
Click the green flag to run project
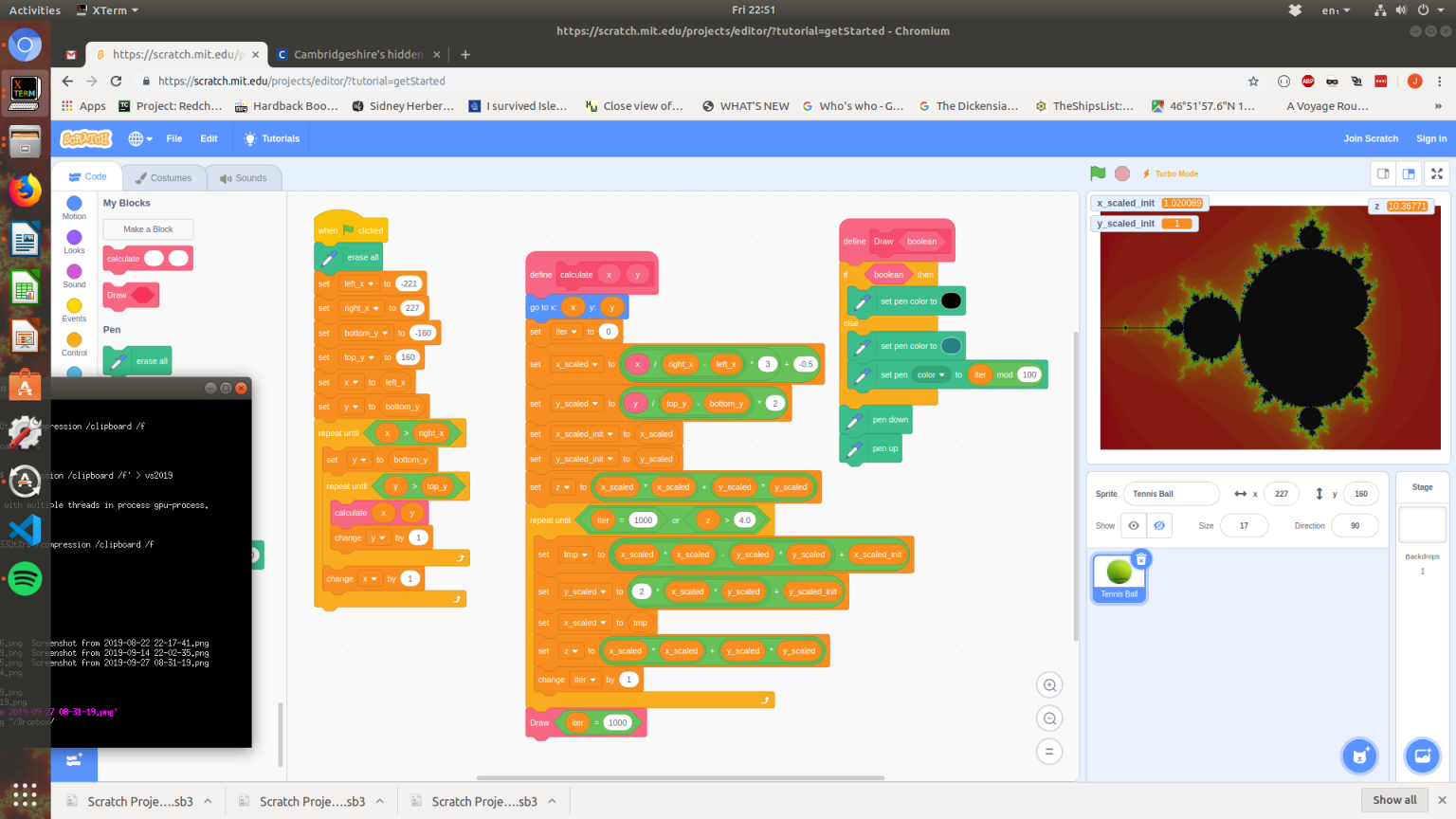tap(1098, 173)
